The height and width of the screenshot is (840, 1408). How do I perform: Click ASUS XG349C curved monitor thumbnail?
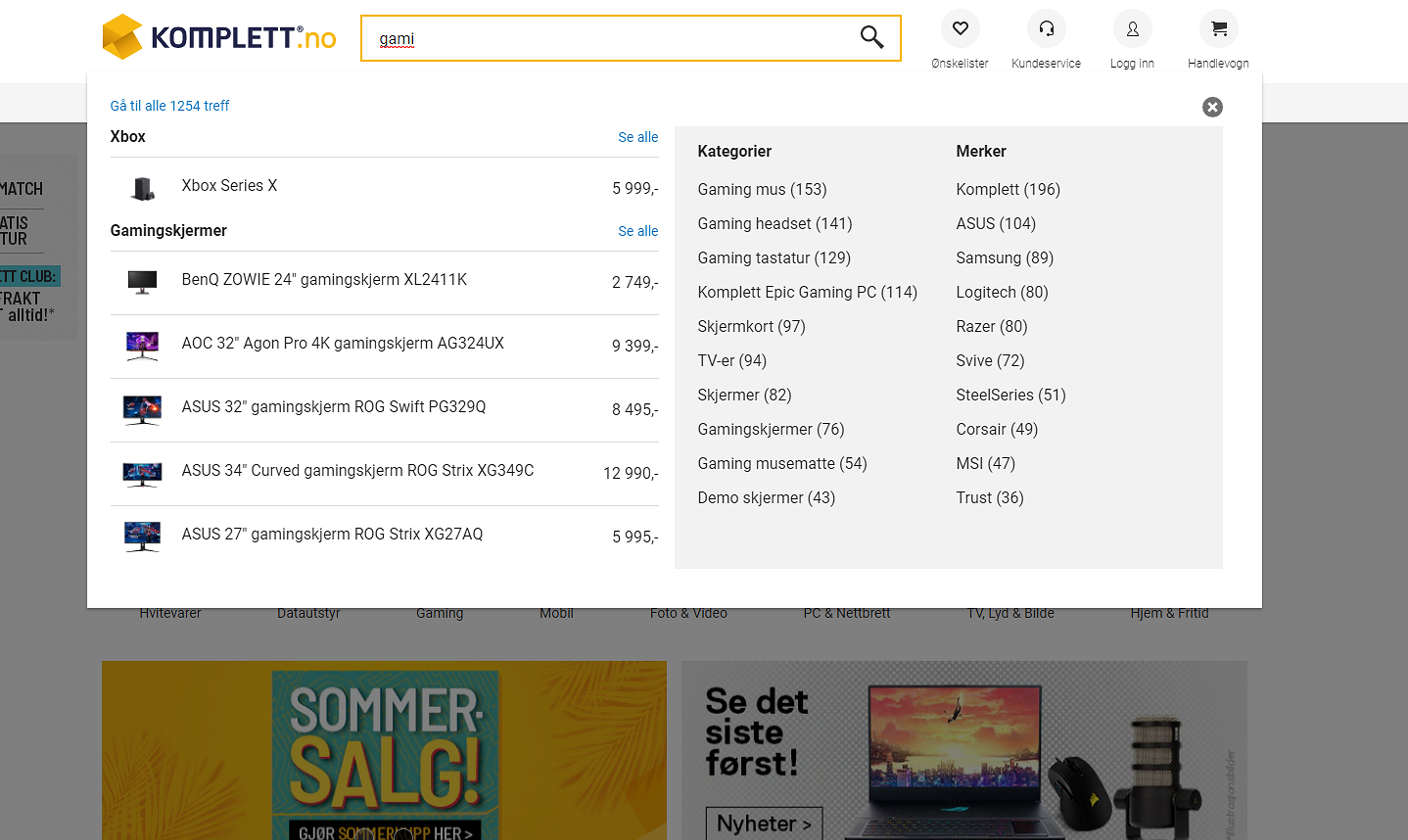pyautogui.click(x=143, y=473)
